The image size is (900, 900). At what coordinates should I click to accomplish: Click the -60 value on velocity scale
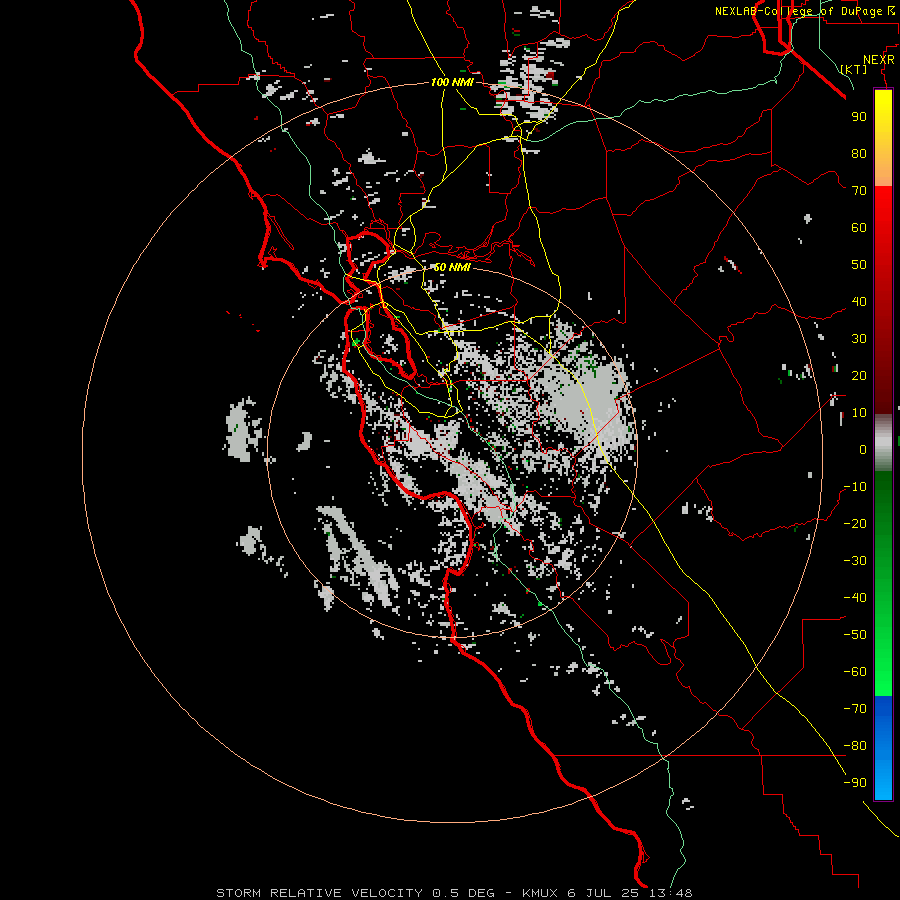point(855,672)
